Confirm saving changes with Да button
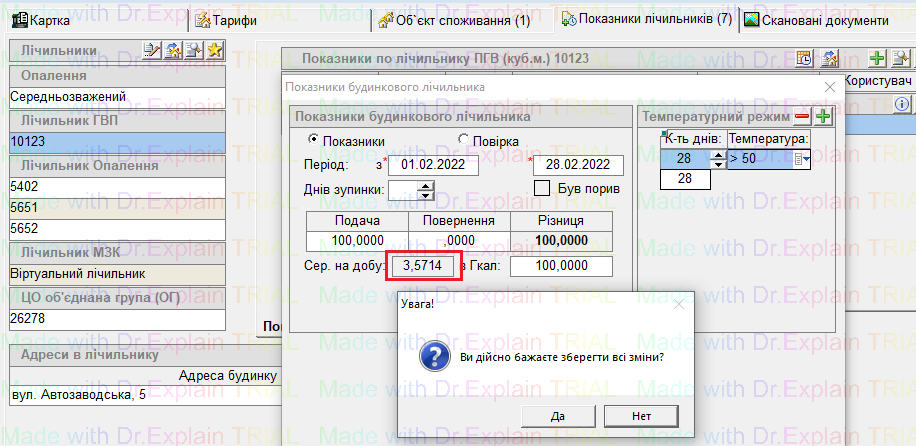Viewport: 916px width, 446px height. (558, 415)
